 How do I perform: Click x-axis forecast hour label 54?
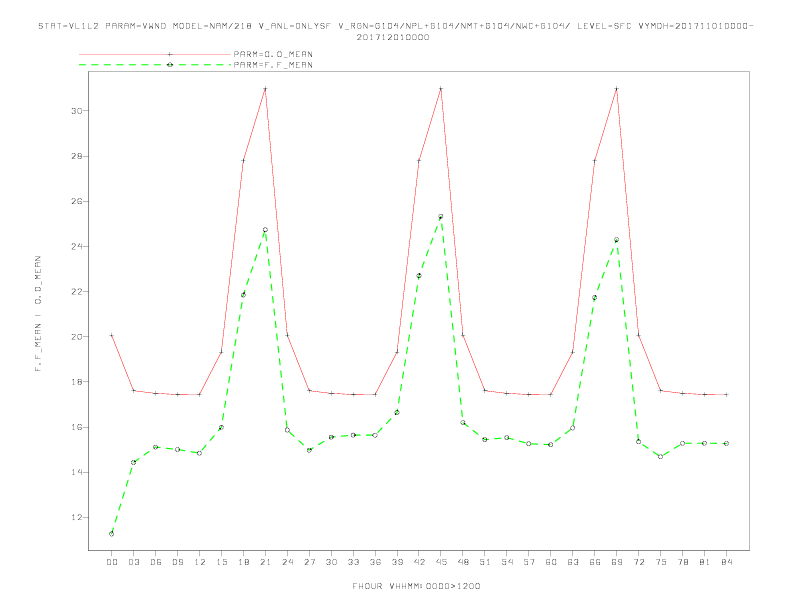click(507, 562)
